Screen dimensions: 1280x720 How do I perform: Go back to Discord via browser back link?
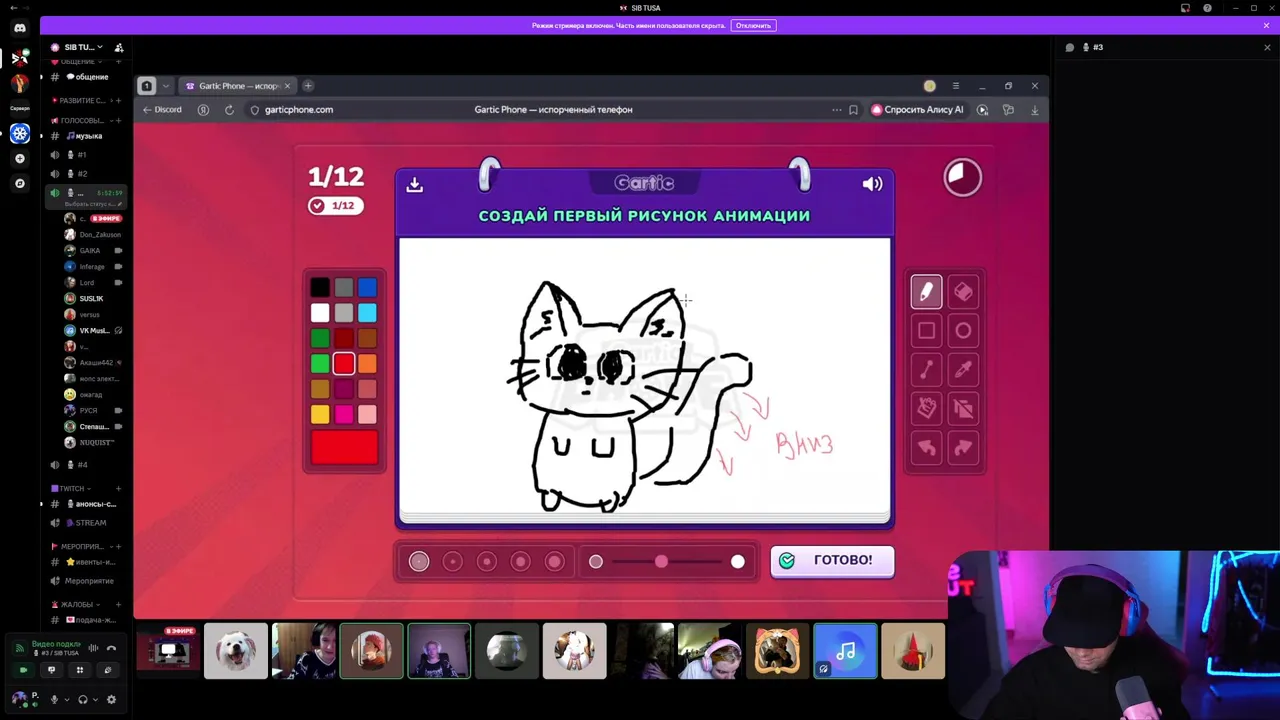(x=162, y=110)
